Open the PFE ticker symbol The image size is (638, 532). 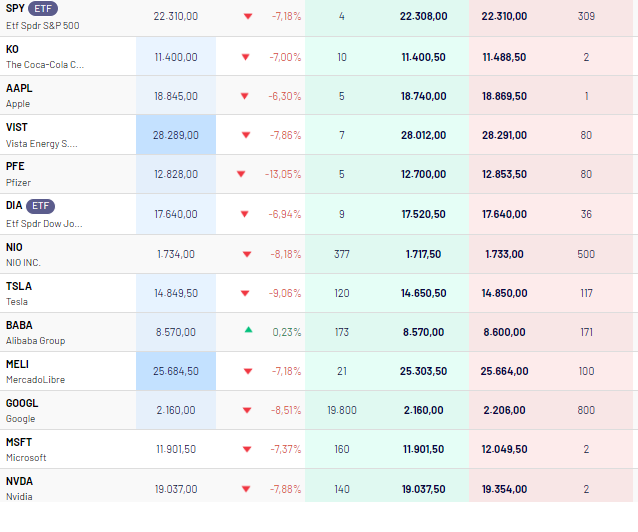15,166
